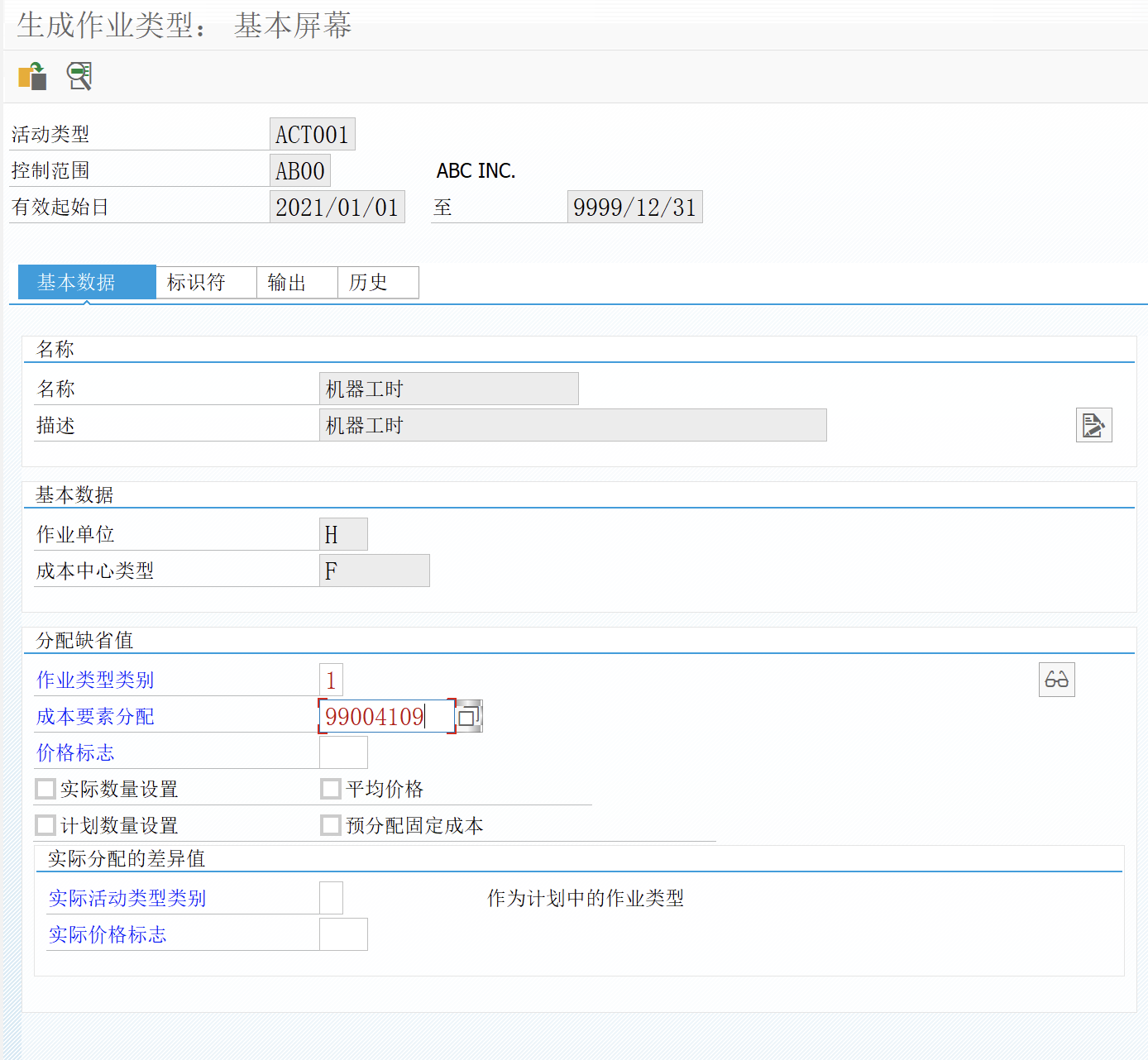Click the 实际分配的差异值 section header
The image size is (1148, 1060).
pyautogui.click(x=127, y=858)
